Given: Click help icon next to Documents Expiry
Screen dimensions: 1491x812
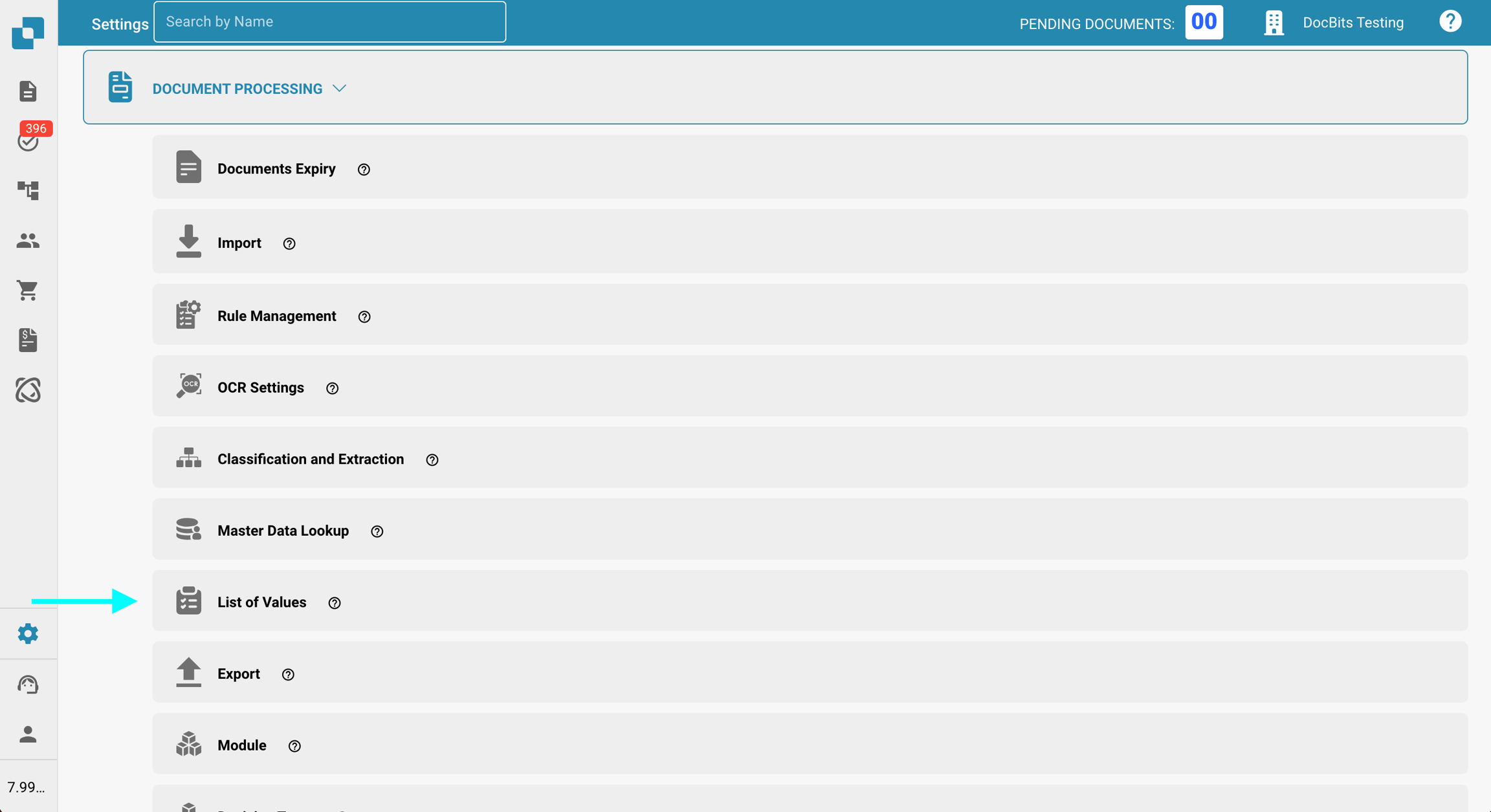Looking at the screenshot, I should point(364,170).
